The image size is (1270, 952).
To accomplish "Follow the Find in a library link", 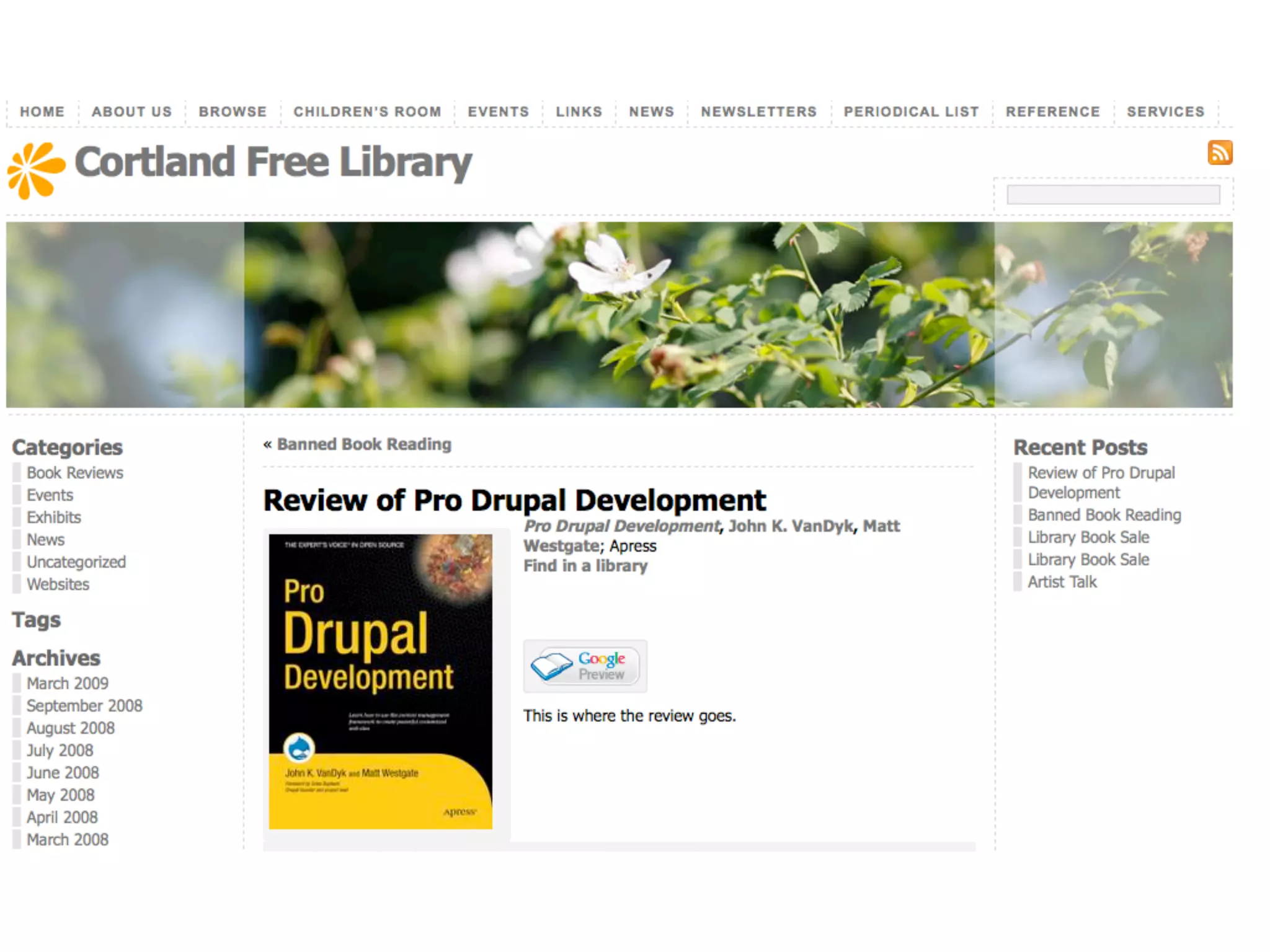I will pos(585,566).
